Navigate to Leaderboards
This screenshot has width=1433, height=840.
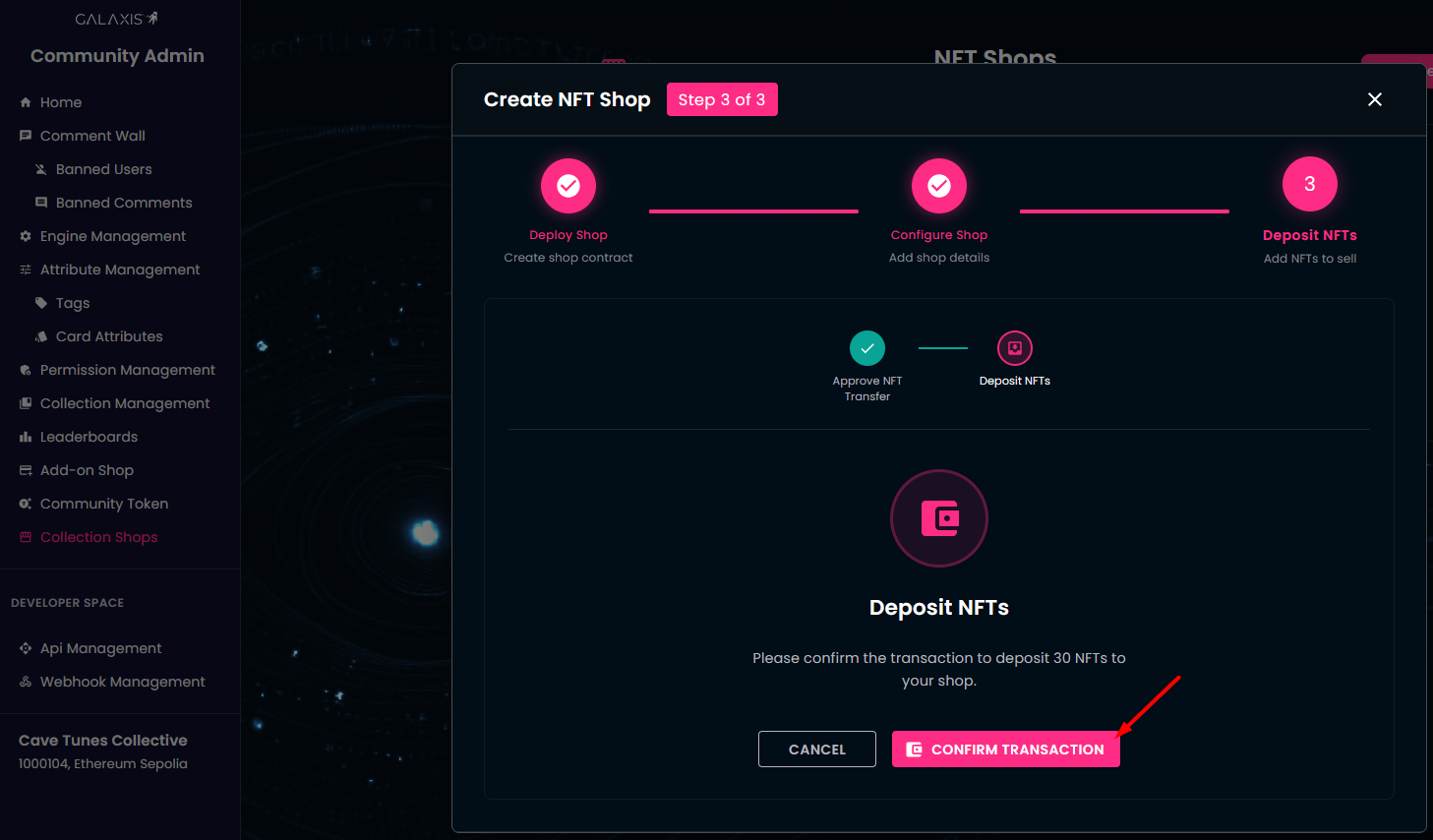[89, 437]
